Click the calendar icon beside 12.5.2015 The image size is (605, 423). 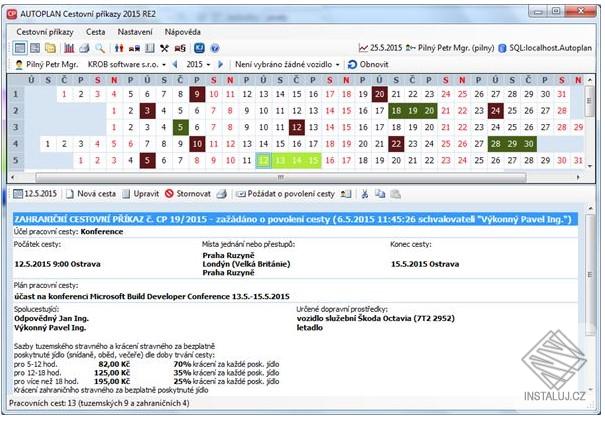(x=18, y=194)
